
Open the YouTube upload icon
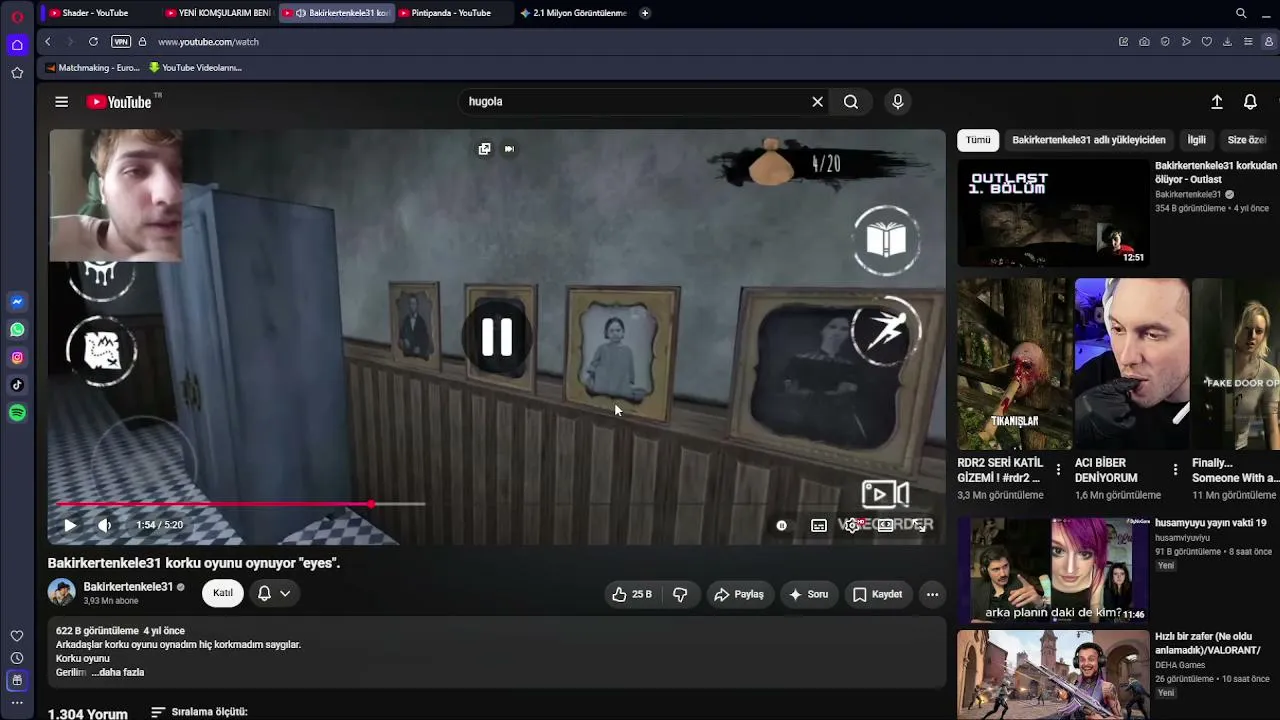pyautogui.click(x=1216, y=102)
